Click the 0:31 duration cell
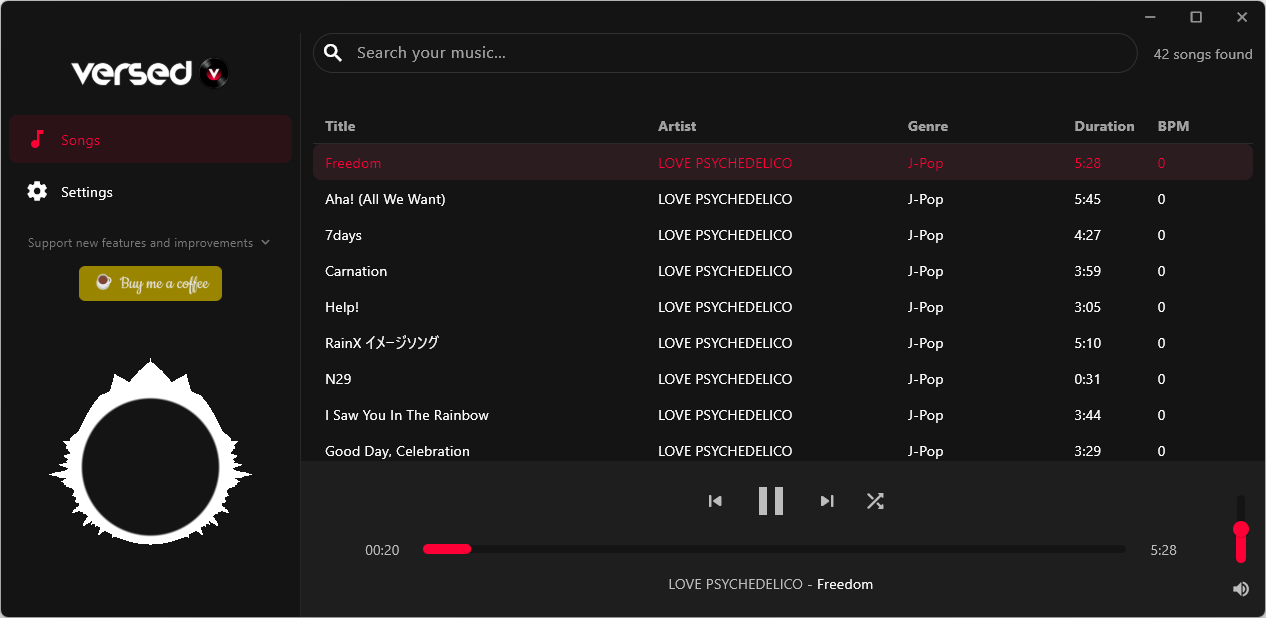The height and width of the screenshot is (618, 1266). [x=1087, y=379]
